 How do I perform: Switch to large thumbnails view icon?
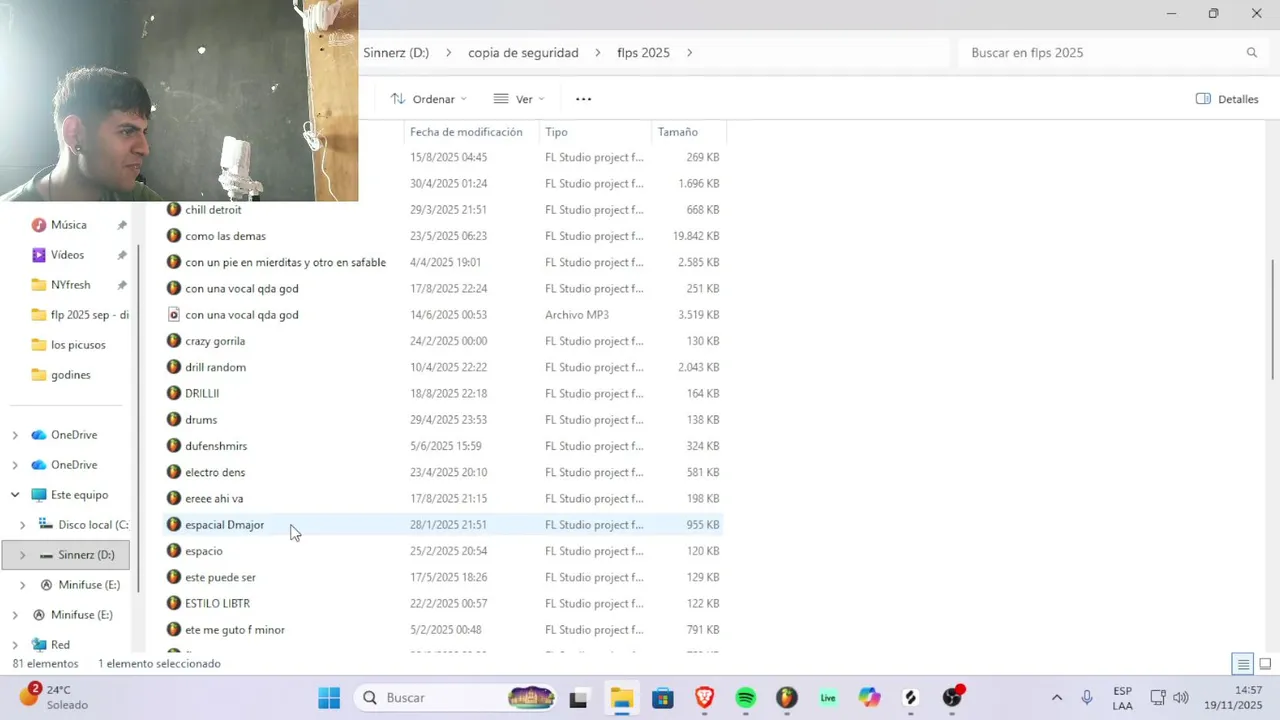click(x=1265, y=664)
